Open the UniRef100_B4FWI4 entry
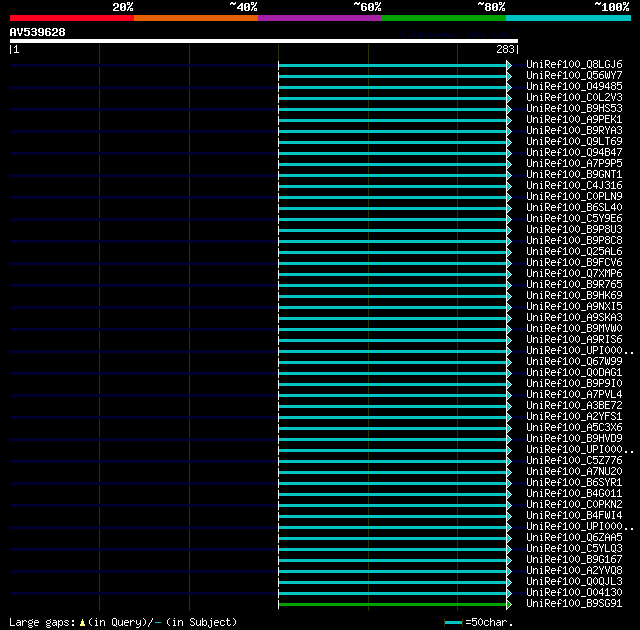Viewport: 640px width, 630px height. click(574, 516)
